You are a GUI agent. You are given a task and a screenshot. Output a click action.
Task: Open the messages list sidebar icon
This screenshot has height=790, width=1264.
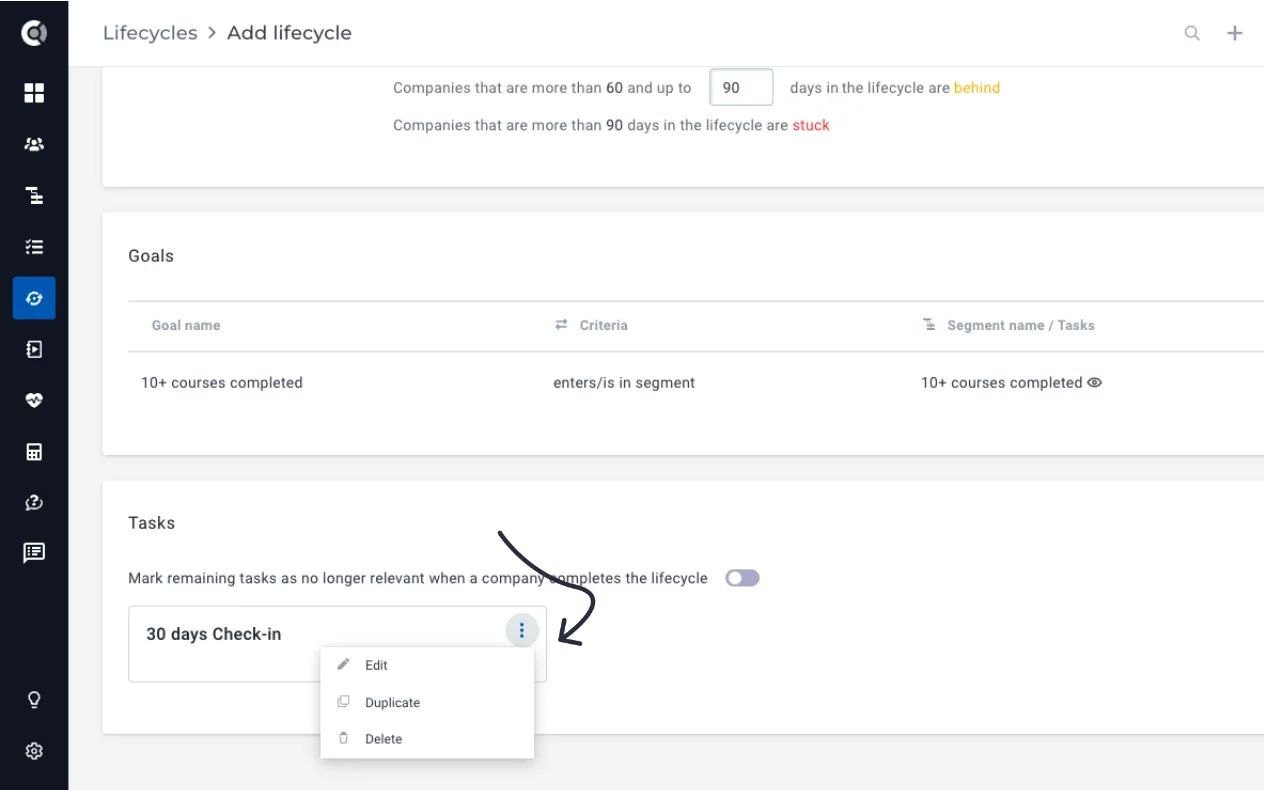[34, 552]
